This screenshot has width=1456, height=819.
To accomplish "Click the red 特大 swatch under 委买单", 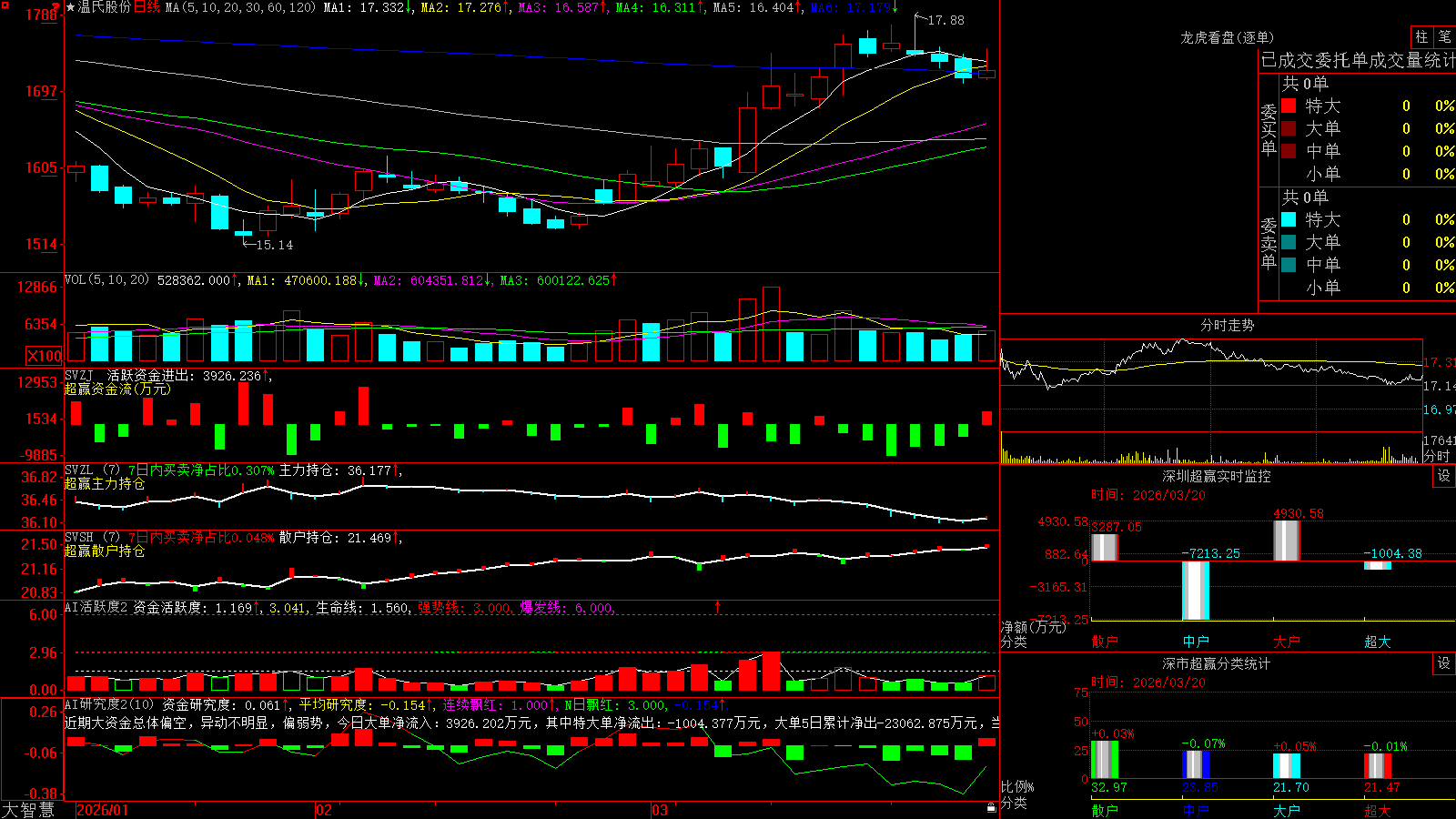I will 1289,106.
